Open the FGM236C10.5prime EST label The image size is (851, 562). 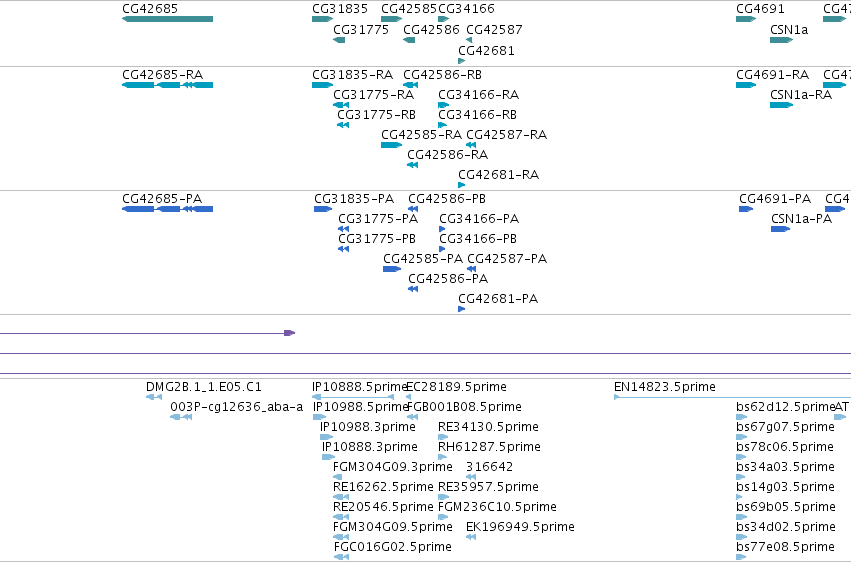(498, 508)
